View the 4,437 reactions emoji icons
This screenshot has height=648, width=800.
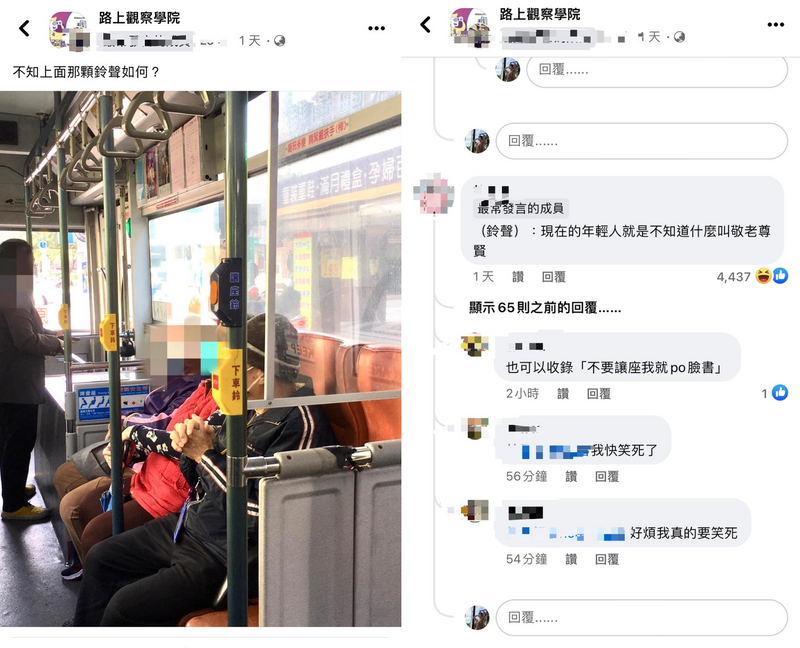point(771,276)
